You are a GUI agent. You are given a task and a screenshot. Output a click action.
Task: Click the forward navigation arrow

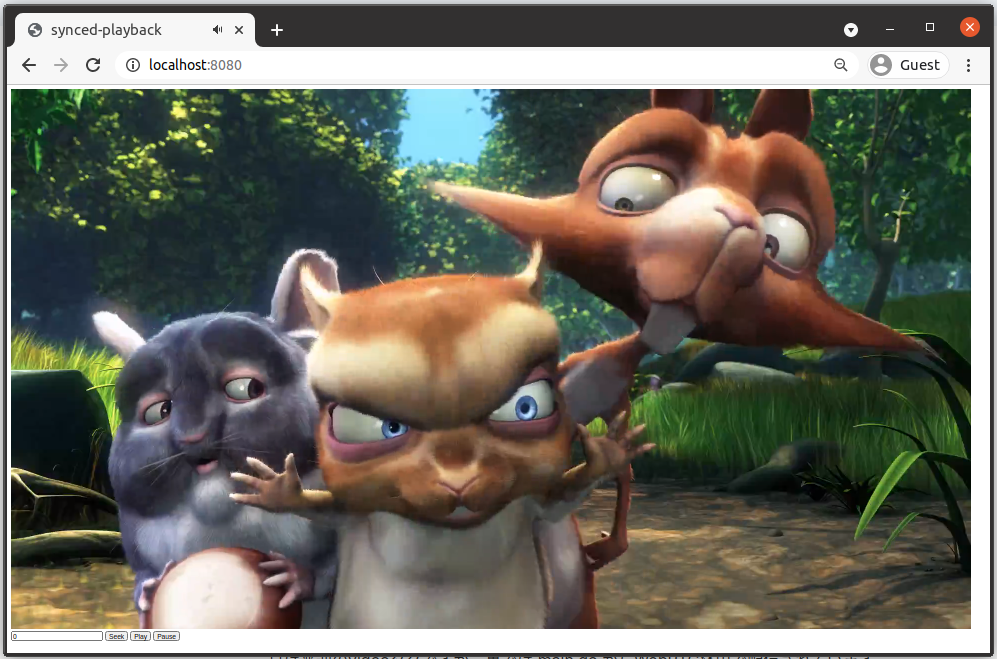click(61, 65)
